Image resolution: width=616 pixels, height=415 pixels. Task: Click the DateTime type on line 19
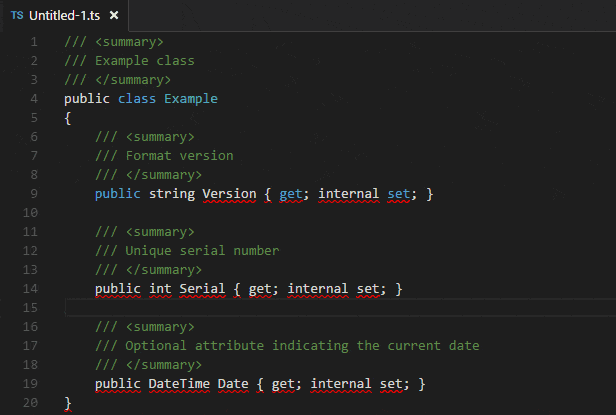tap(179, 384)
